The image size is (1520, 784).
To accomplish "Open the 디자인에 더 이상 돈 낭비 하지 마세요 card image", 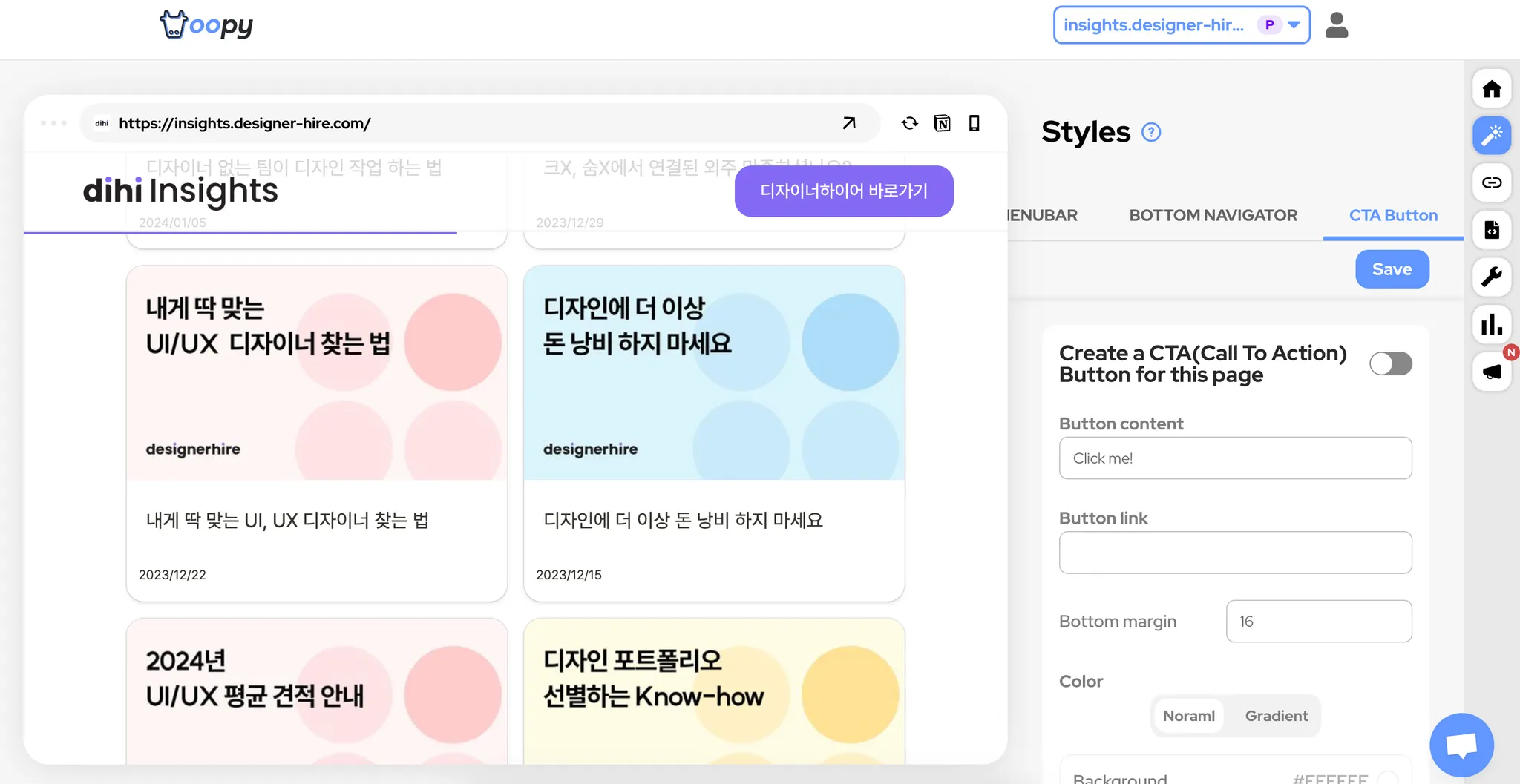I will (x=714, y=372).
